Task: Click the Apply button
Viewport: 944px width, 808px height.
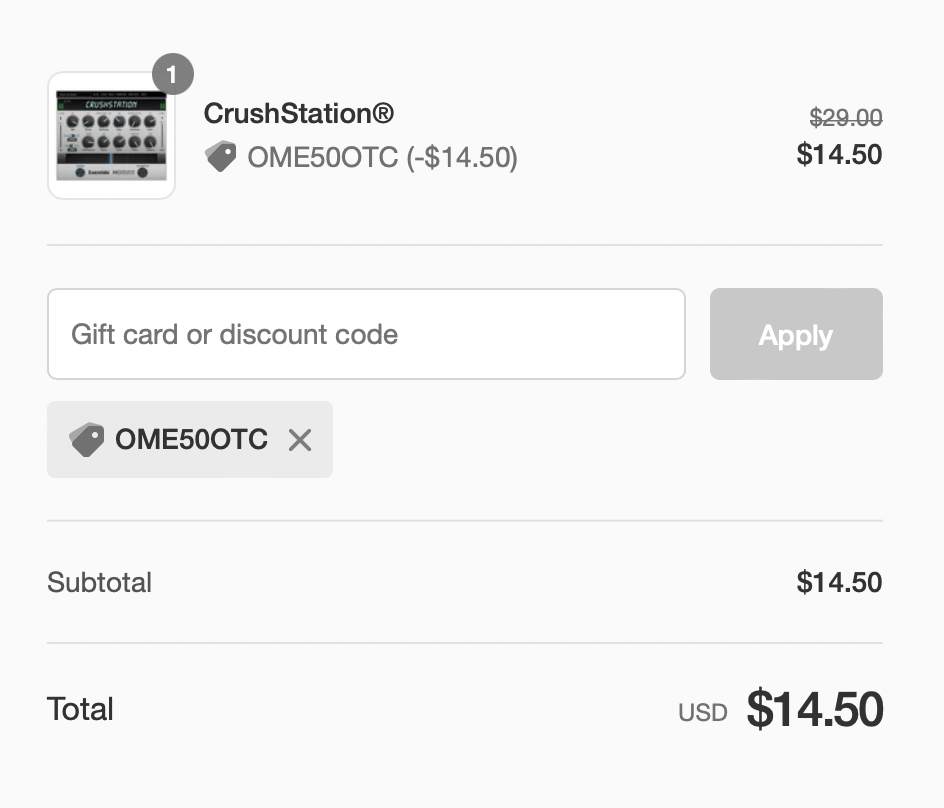Action: click(796, 334)
